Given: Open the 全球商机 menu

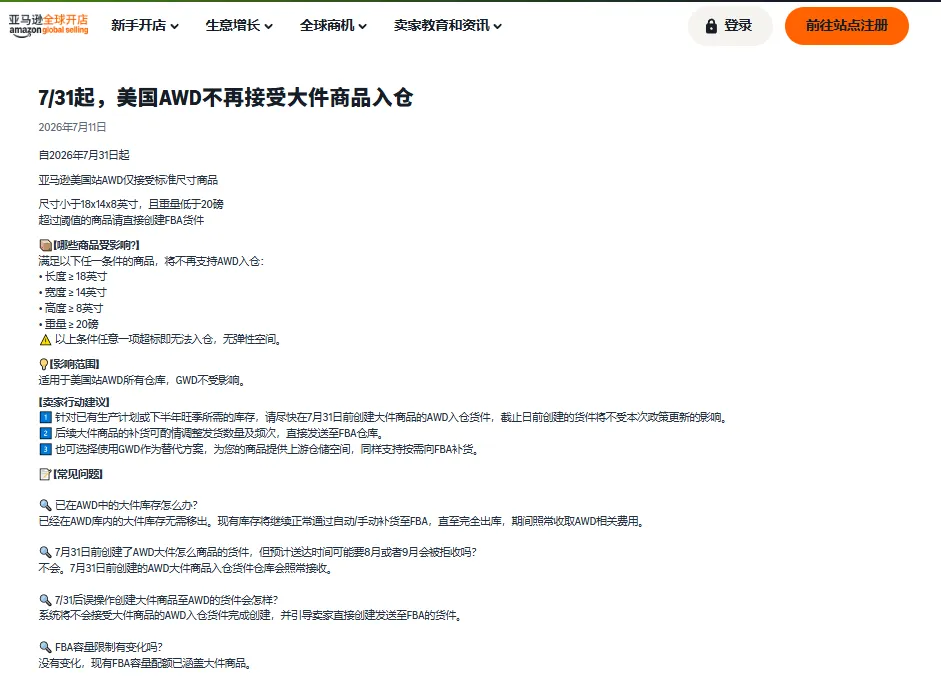Looking at the screenshot, I should point(333,25).
